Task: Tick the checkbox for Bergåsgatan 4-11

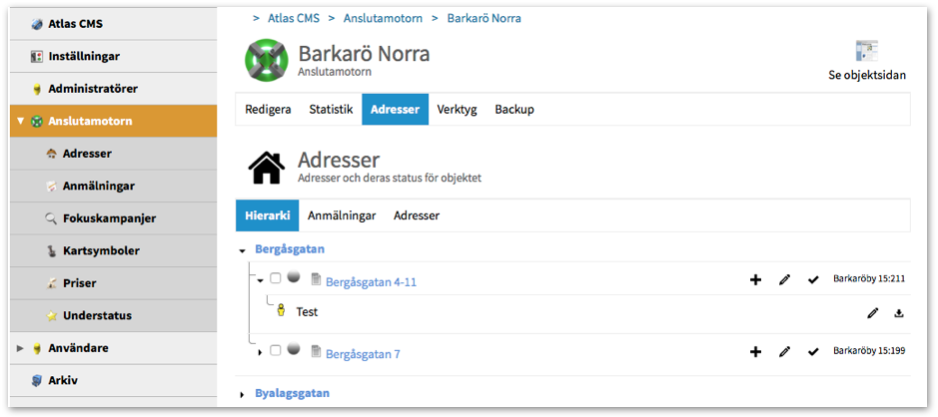Action: pos(276,279)
